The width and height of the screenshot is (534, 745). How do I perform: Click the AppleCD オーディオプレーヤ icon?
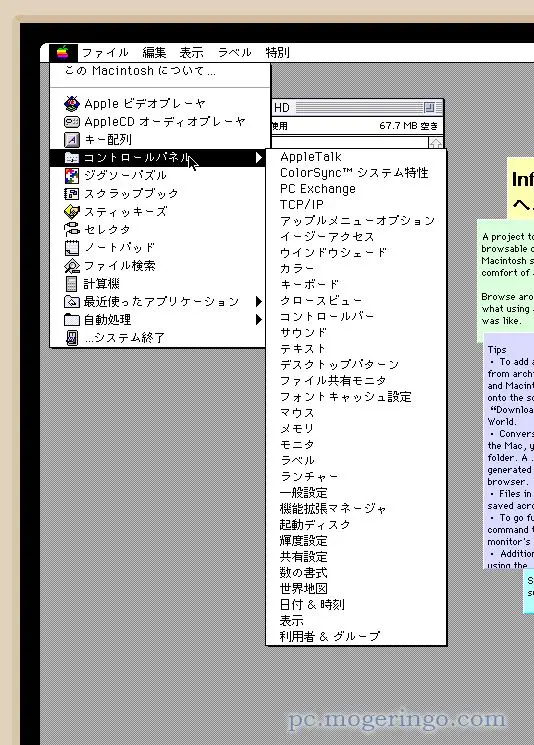point(72,122)
